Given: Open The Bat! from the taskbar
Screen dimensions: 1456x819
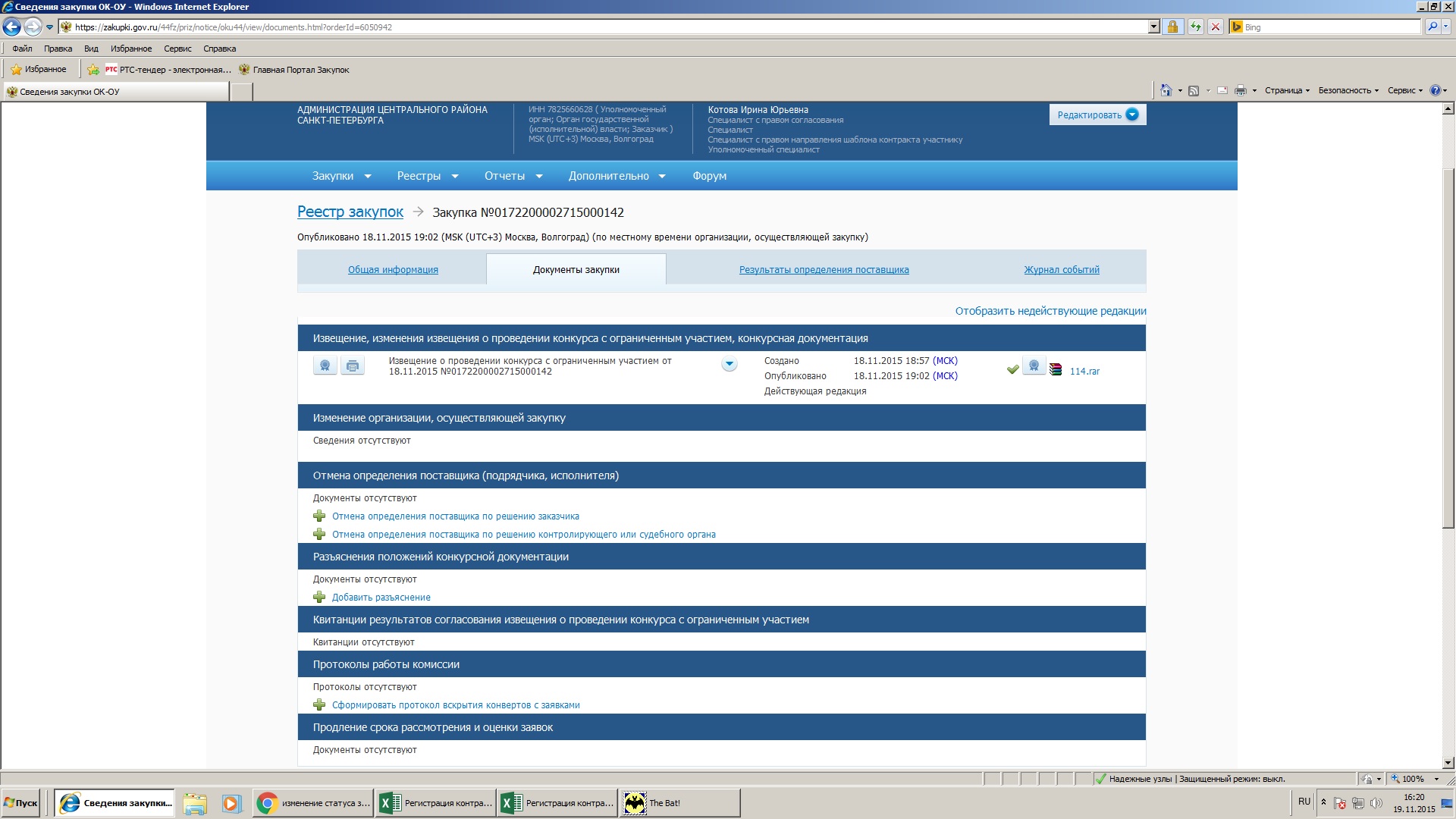Looking at the screenshot, I should click(679, 803).
